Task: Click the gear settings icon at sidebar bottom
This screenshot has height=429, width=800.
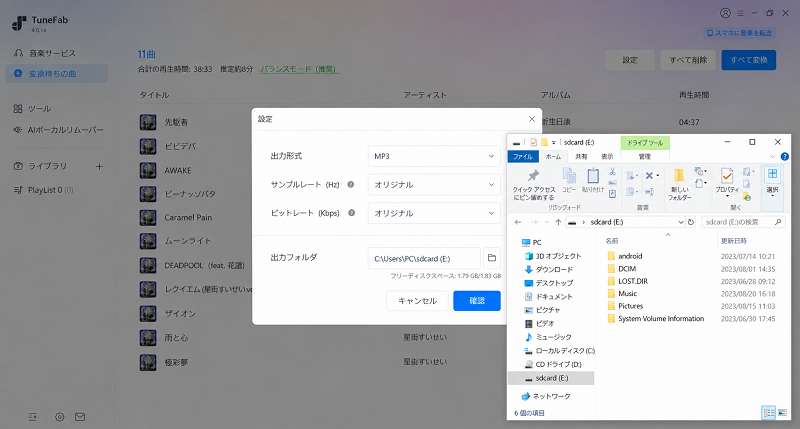Action: click(60, 417)
